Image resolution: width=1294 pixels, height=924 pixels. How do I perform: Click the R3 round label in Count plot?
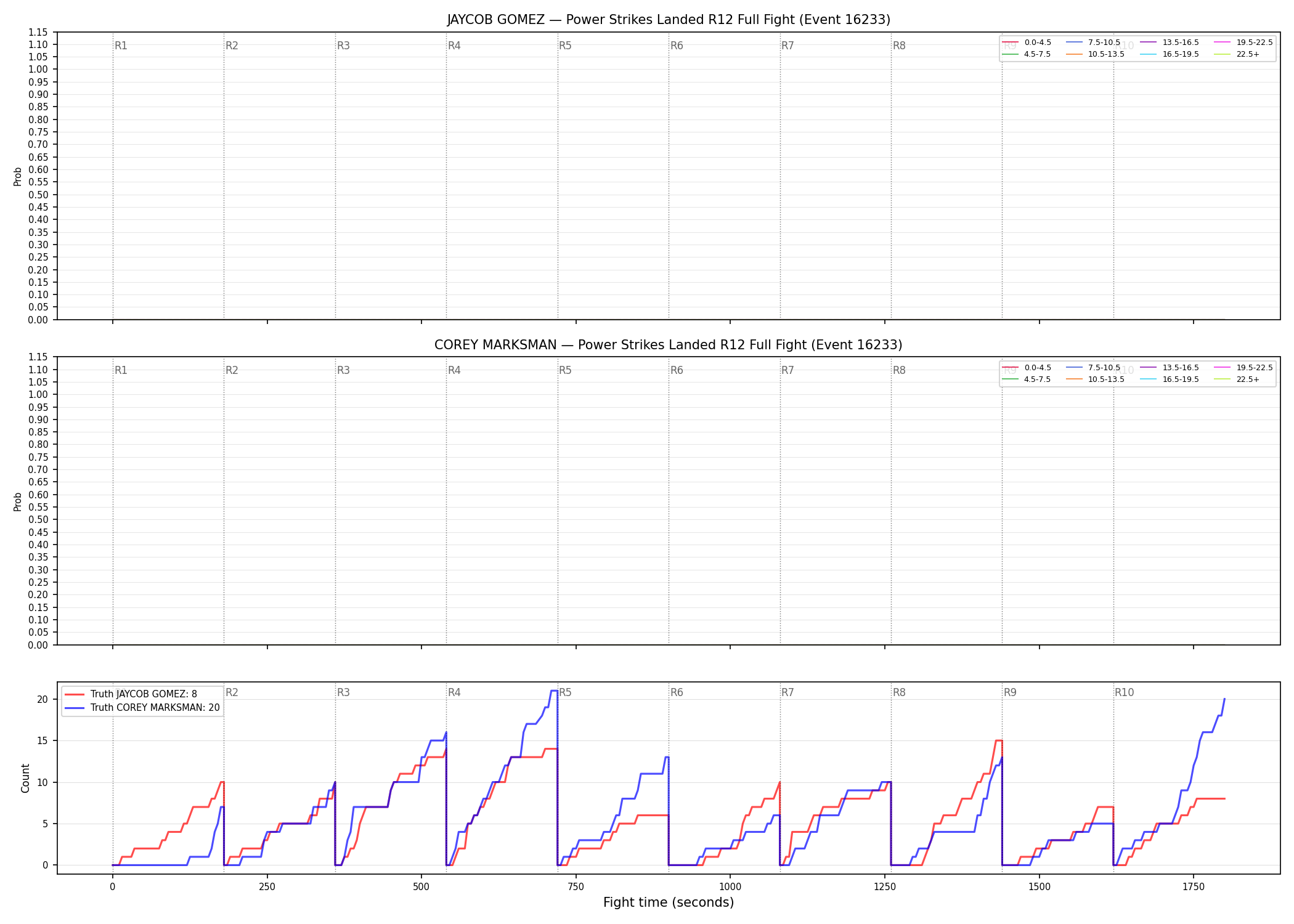(343, 692)
